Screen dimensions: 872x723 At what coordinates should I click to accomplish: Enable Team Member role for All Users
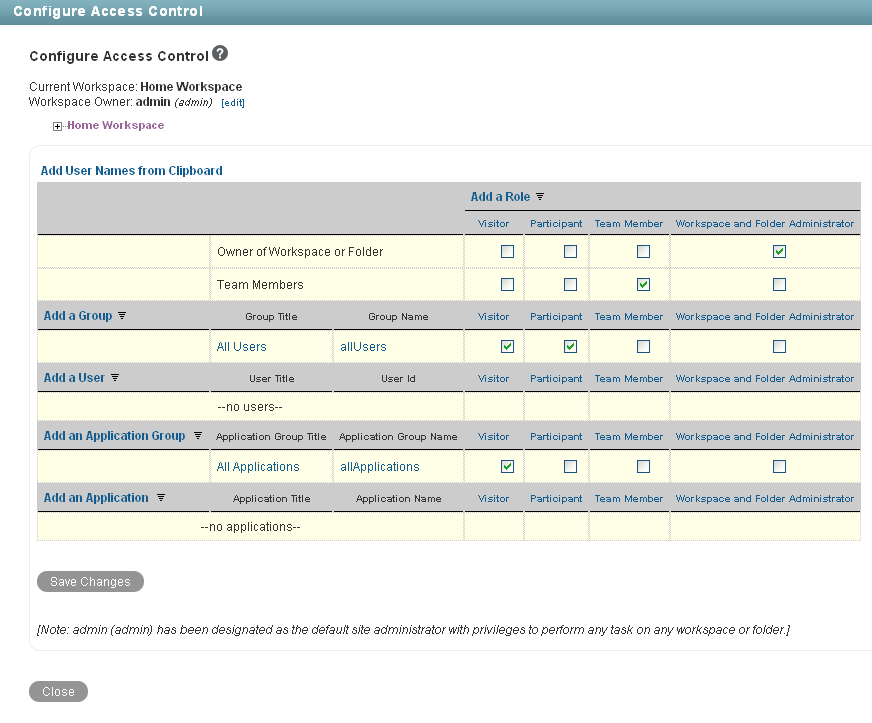643,346
